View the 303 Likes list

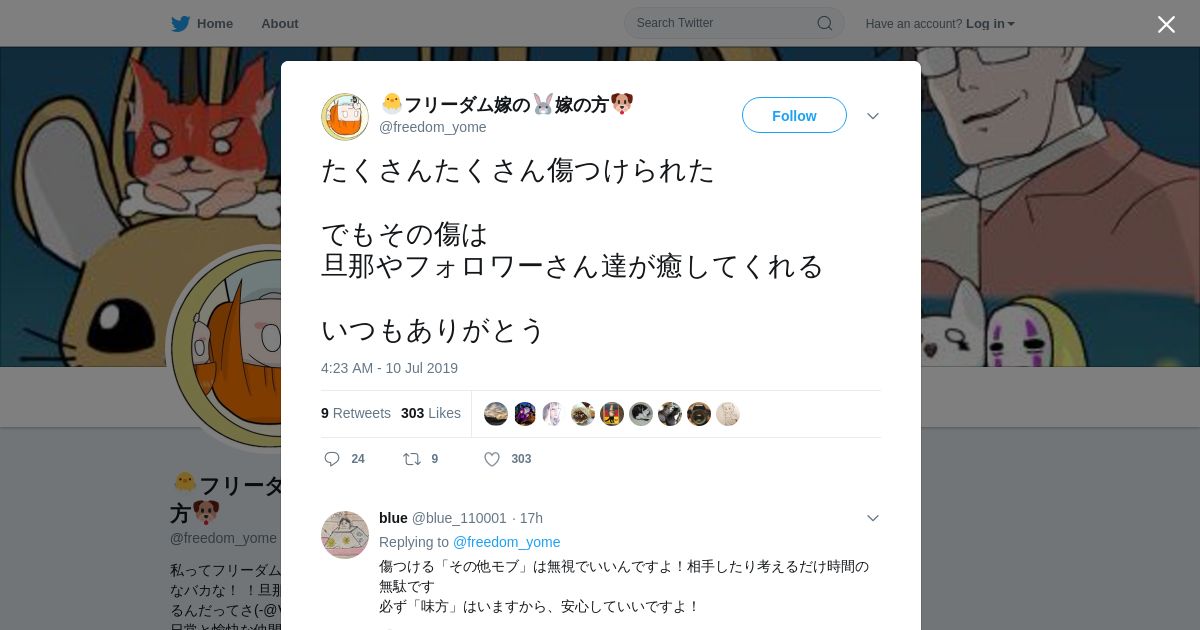431,413
